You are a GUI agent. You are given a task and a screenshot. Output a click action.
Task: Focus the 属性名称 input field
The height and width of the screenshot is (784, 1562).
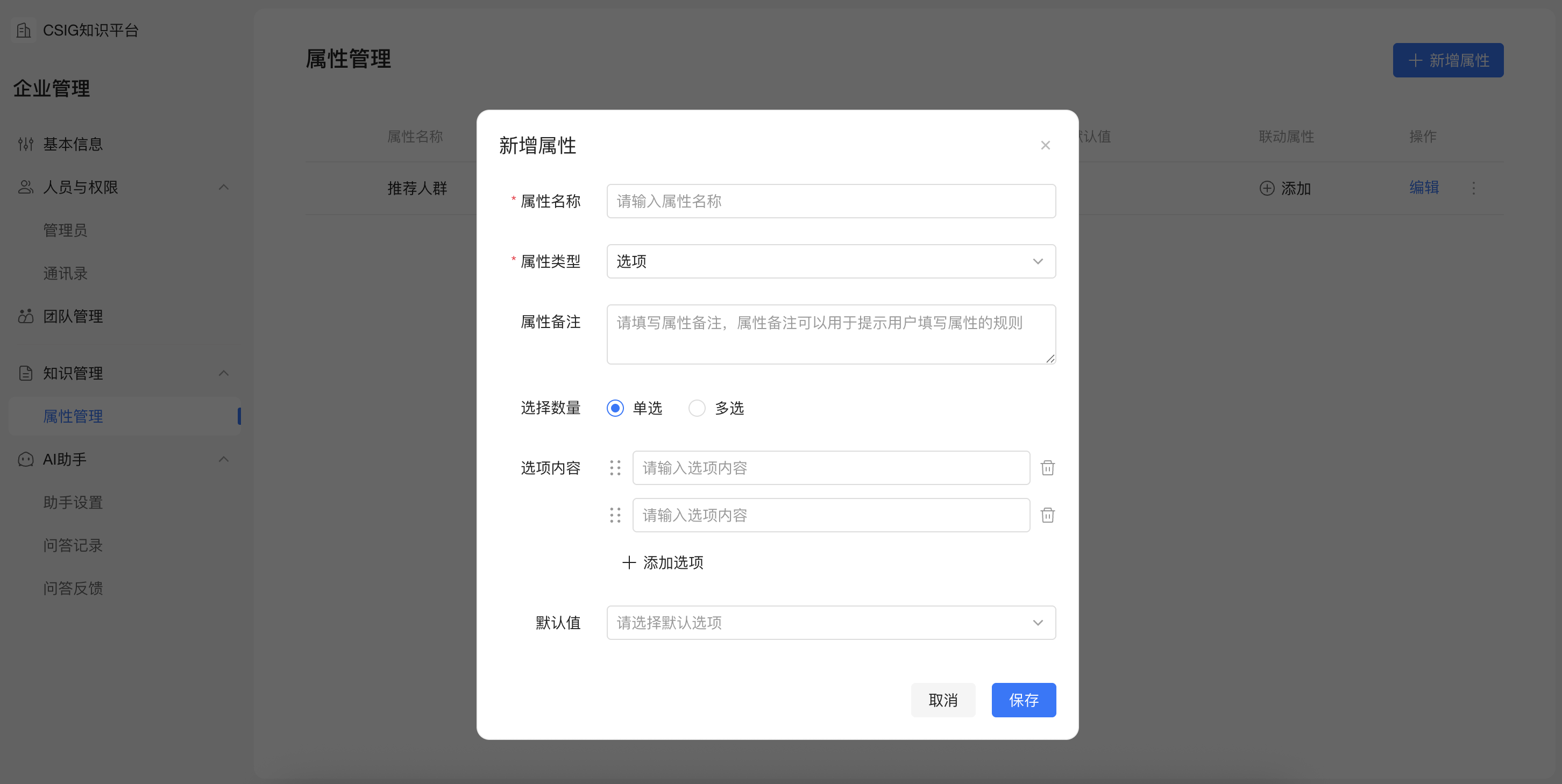(830, 201)
